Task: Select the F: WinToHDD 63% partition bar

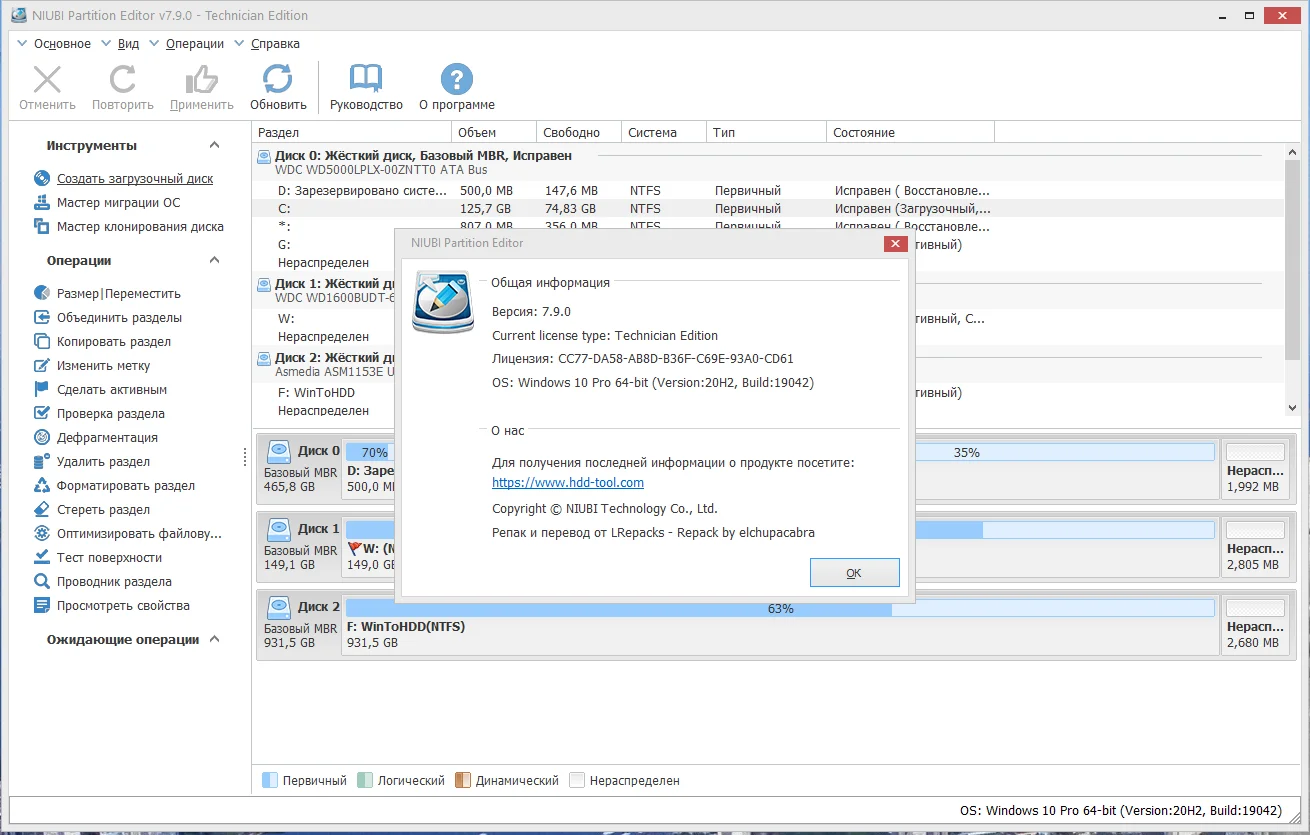Action: [780, 608]
